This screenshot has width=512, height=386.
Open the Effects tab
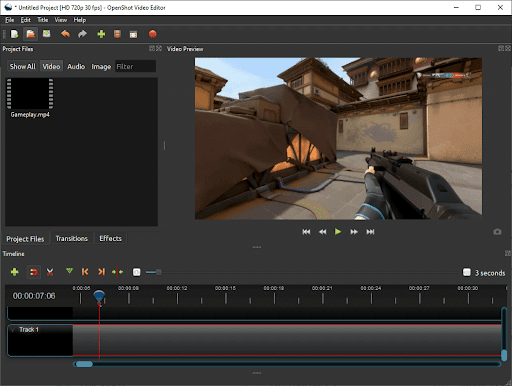pyautogui.click(x=110, y=238)
